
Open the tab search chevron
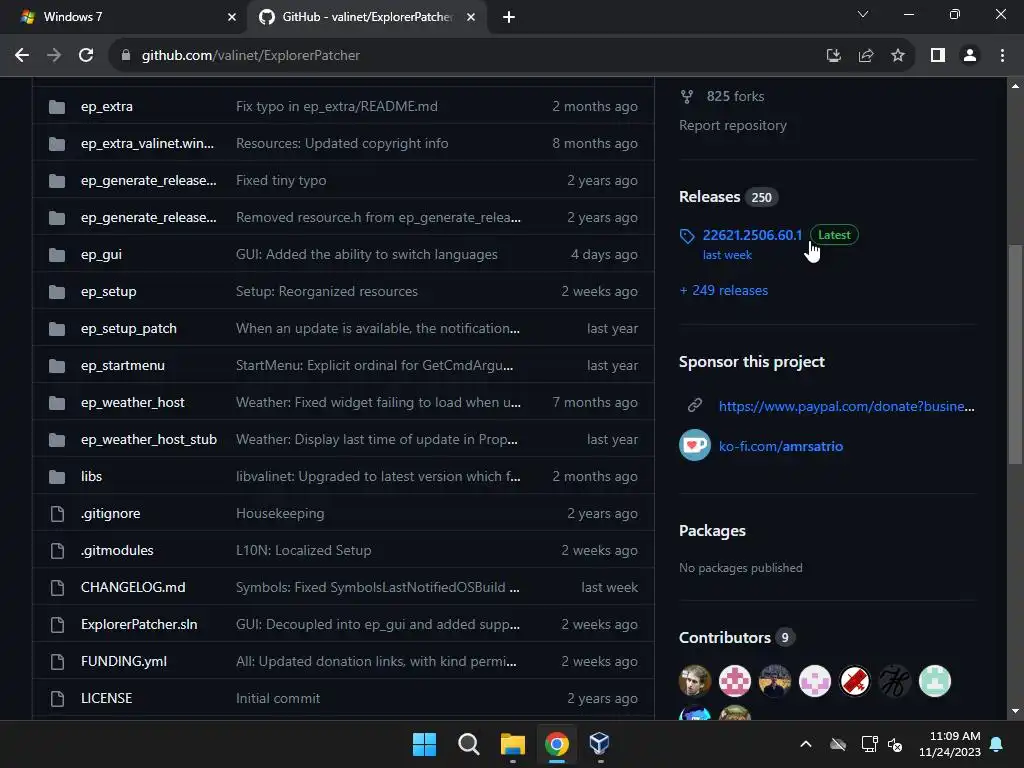[863, 14]
